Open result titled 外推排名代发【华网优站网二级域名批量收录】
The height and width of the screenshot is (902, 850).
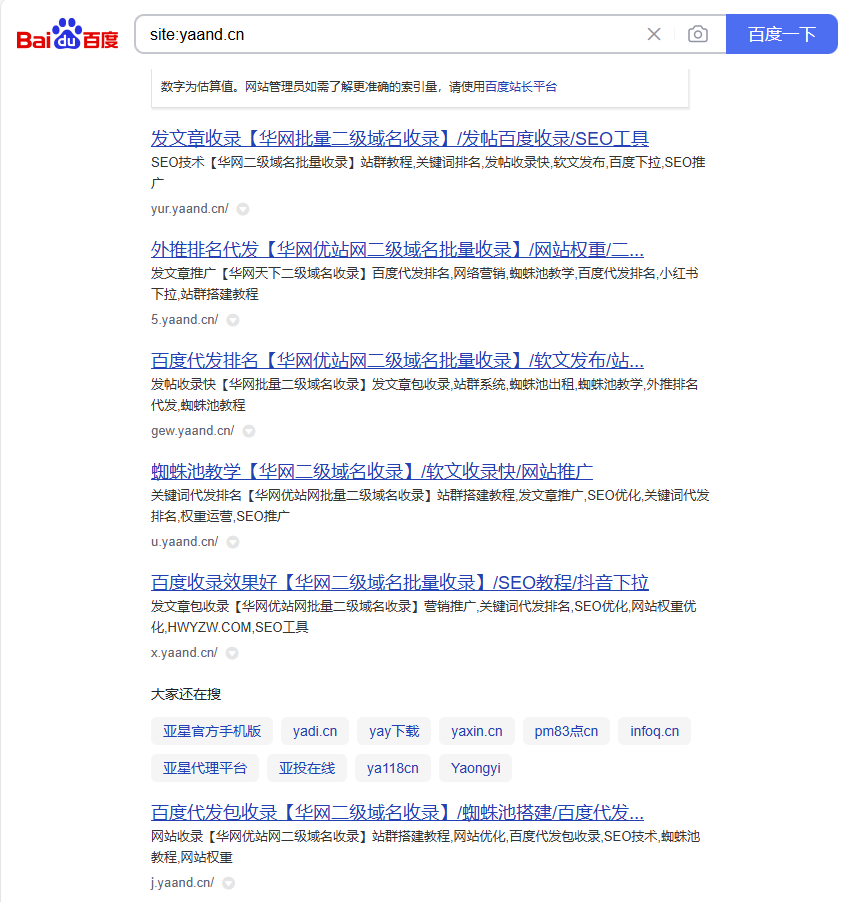pos(397,250)
